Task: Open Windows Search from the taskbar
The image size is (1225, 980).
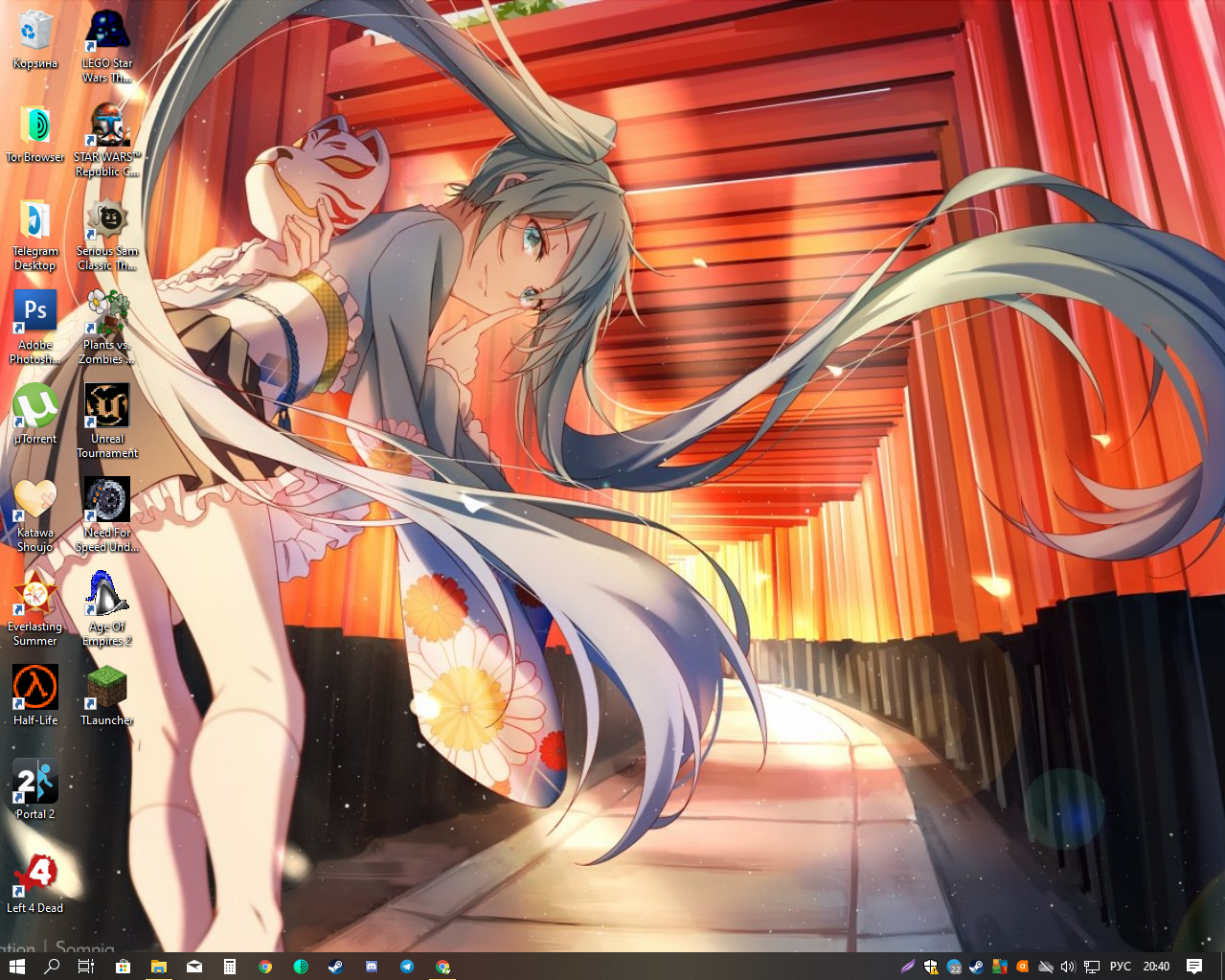Action: [52, 967]
